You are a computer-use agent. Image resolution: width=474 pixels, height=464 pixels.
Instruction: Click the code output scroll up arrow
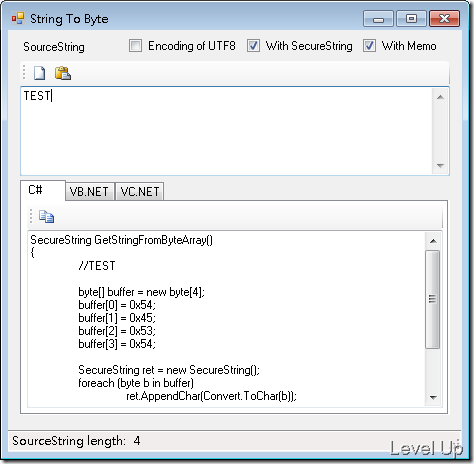(433, 241)
